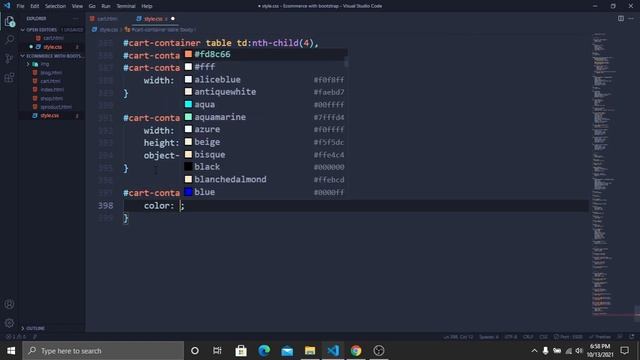Open the View menu

[77, 6]
